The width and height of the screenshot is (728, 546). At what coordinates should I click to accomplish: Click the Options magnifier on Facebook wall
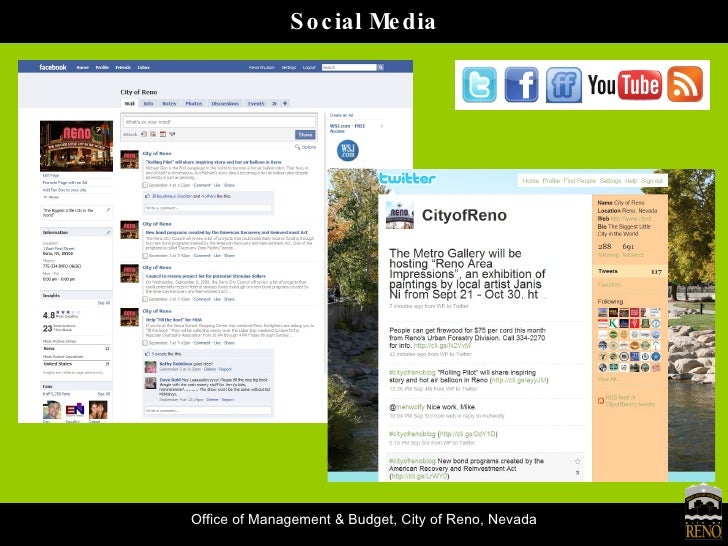pyautogui.click(x=298, y=147)
